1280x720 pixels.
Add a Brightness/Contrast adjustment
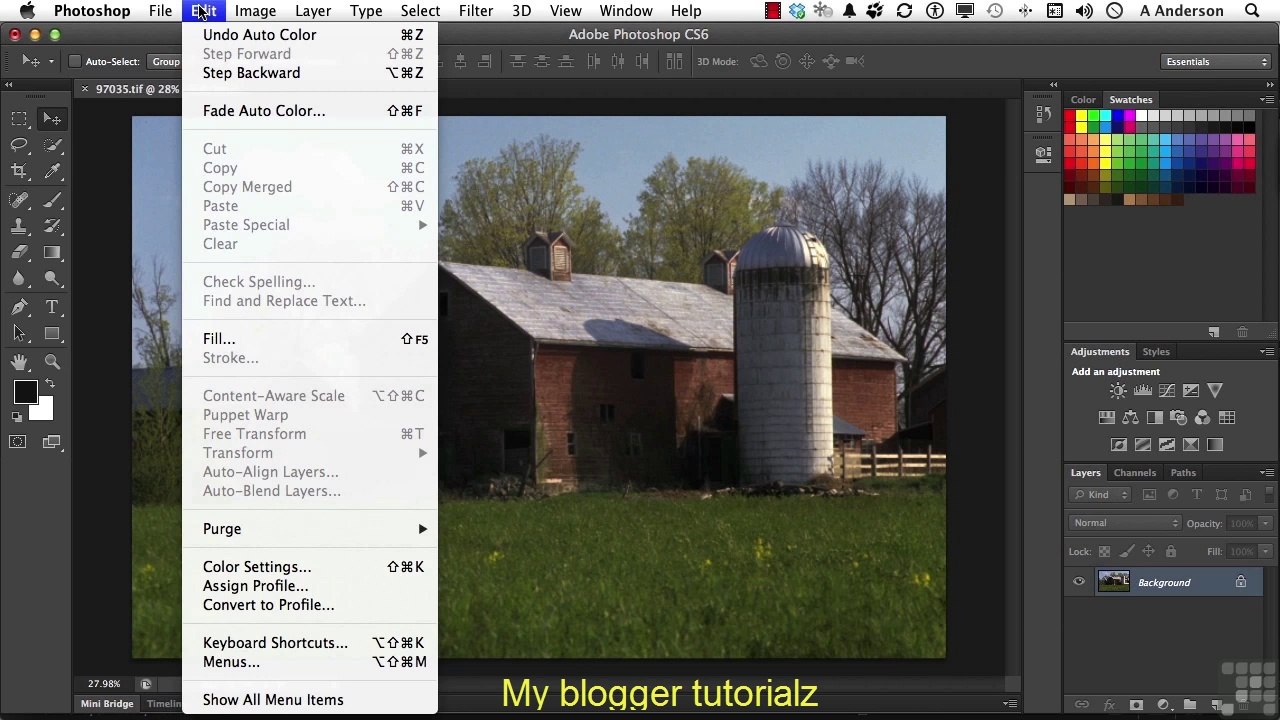[x=1118, y=391]
